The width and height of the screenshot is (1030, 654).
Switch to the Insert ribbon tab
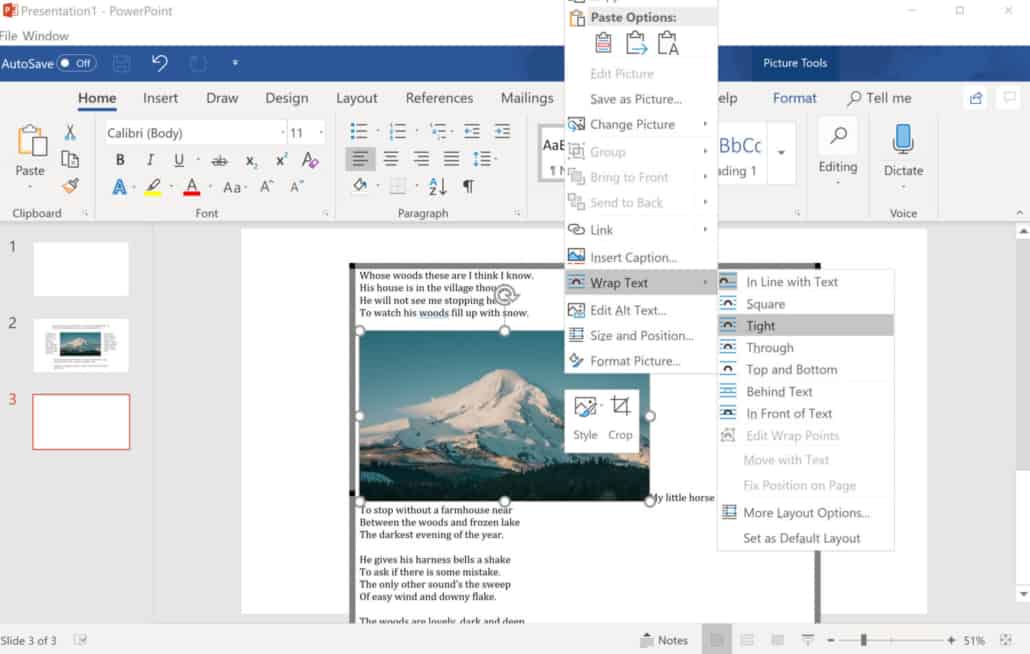(160, 98)
